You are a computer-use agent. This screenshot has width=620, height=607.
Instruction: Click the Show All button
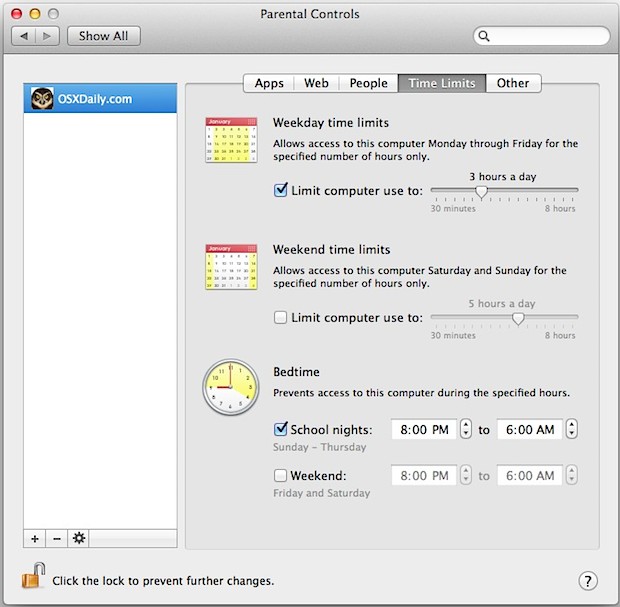[104, 36]
